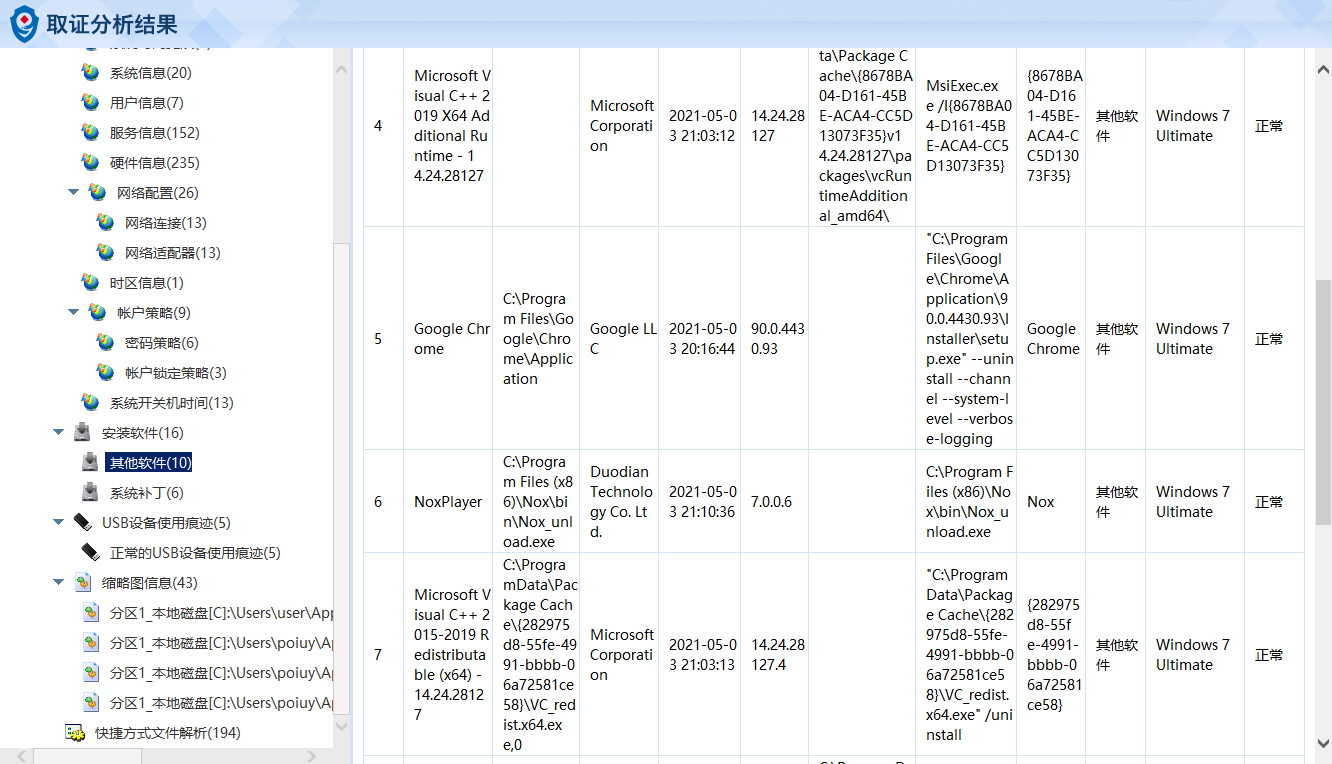Collapse the 缩略图信息(43) tree node
Screen dimensions: 1332x764
[x=58, y=582]
